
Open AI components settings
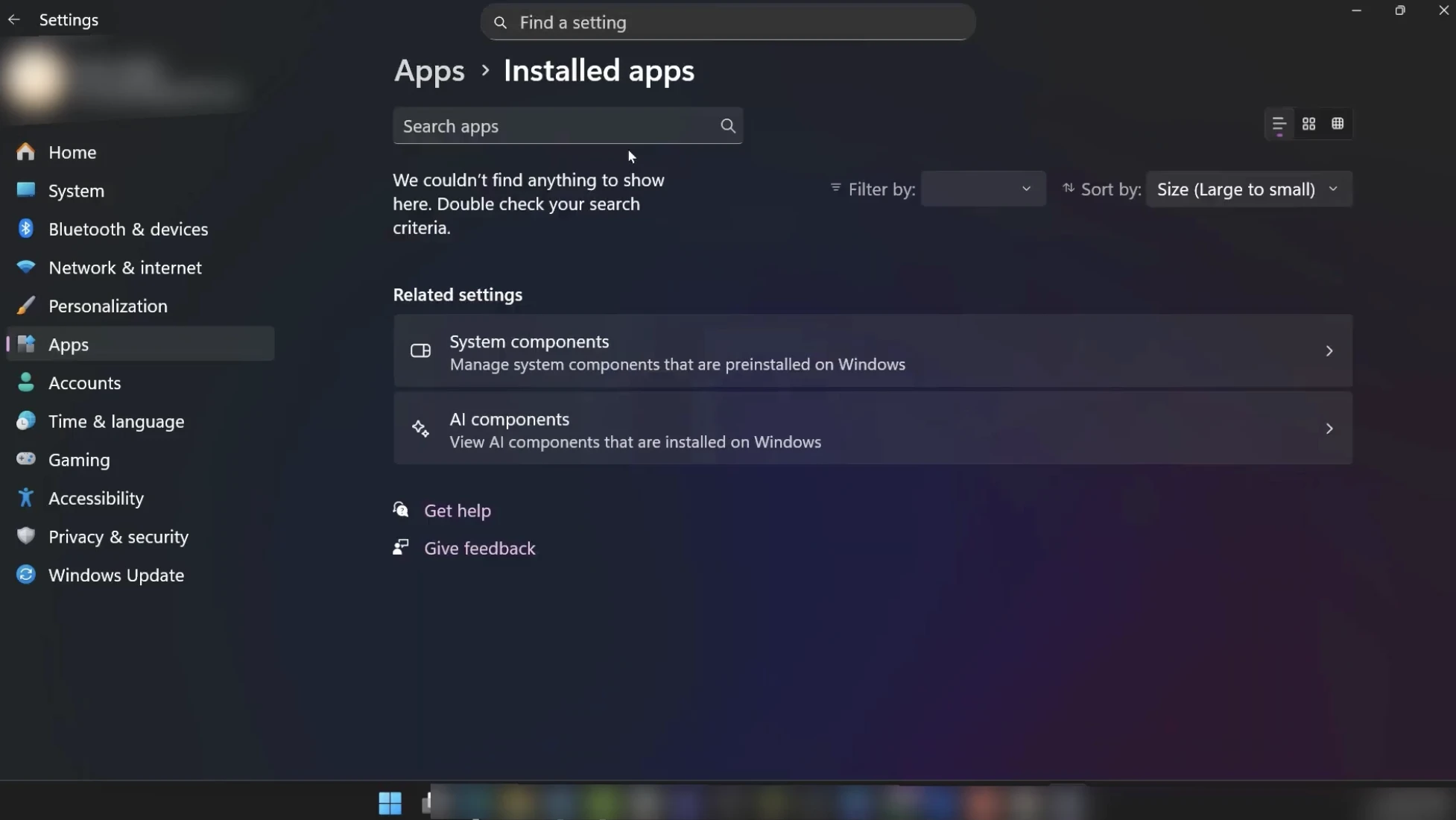[x=873, y=429]
